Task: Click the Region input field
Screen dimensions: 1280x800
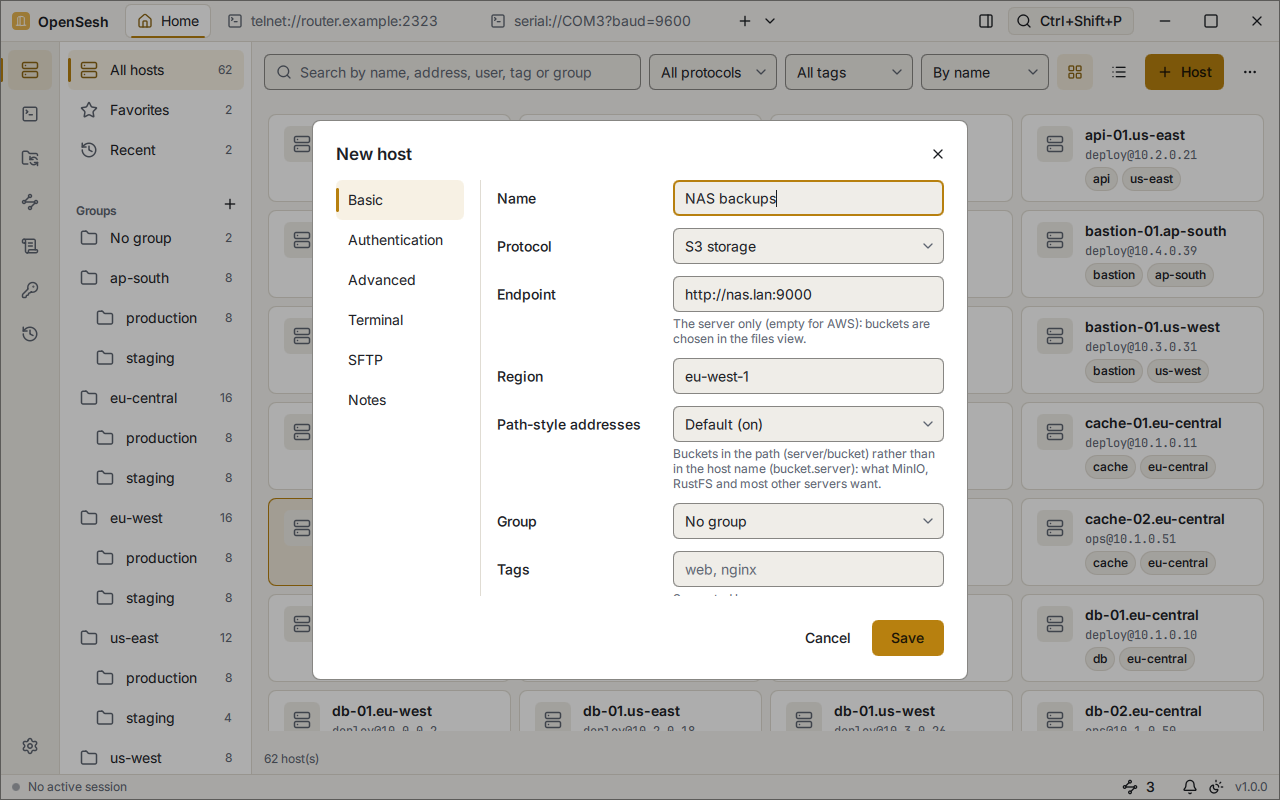Action: pyautogui.click(x=808, y=376)
